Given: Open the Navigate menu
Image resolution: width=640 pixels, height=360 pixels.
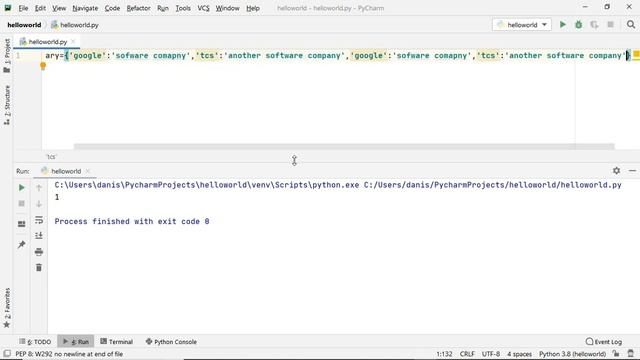Looking at the screenshot, I should click(x=85, y=8).
